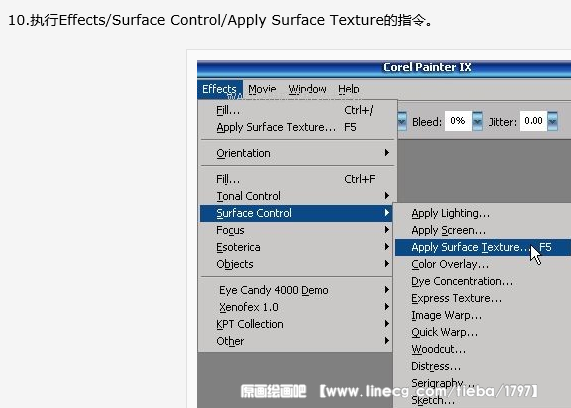The width and height of the screenshot is (571, 408).
Task: Open the Help menu
Action: click(348, 89)
